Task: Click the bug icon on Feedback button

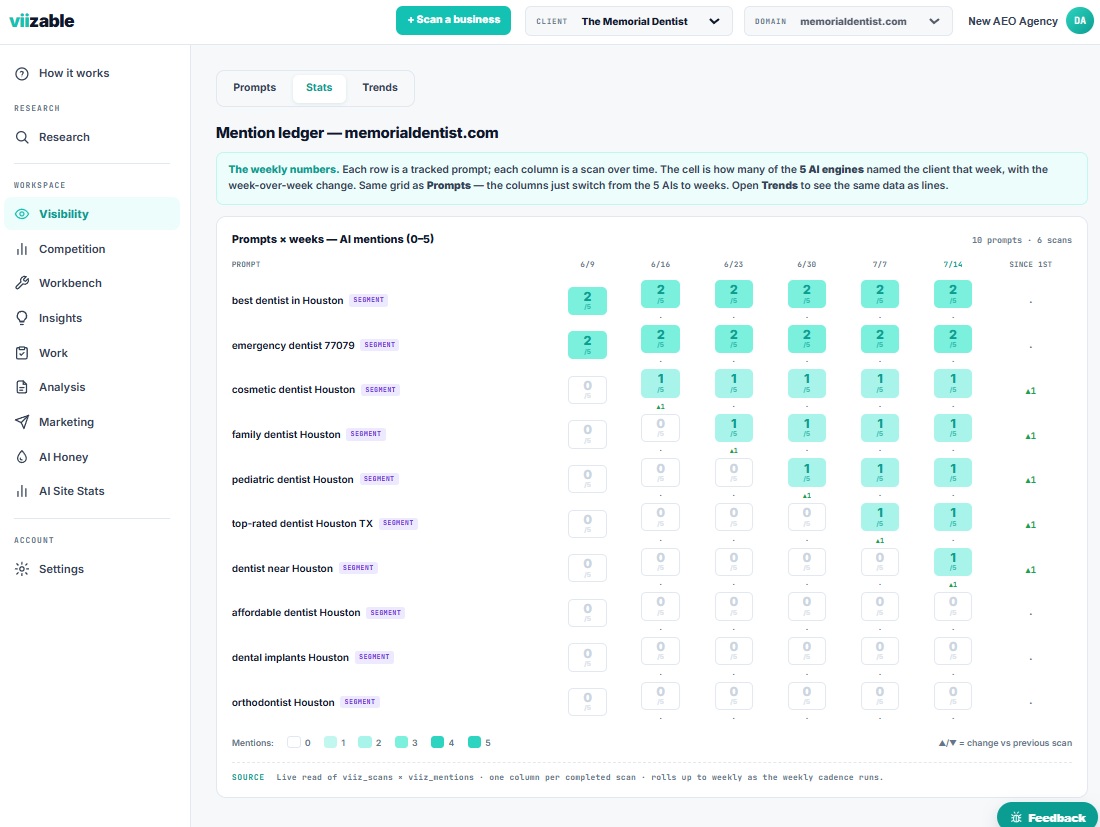Action: 1016,818
